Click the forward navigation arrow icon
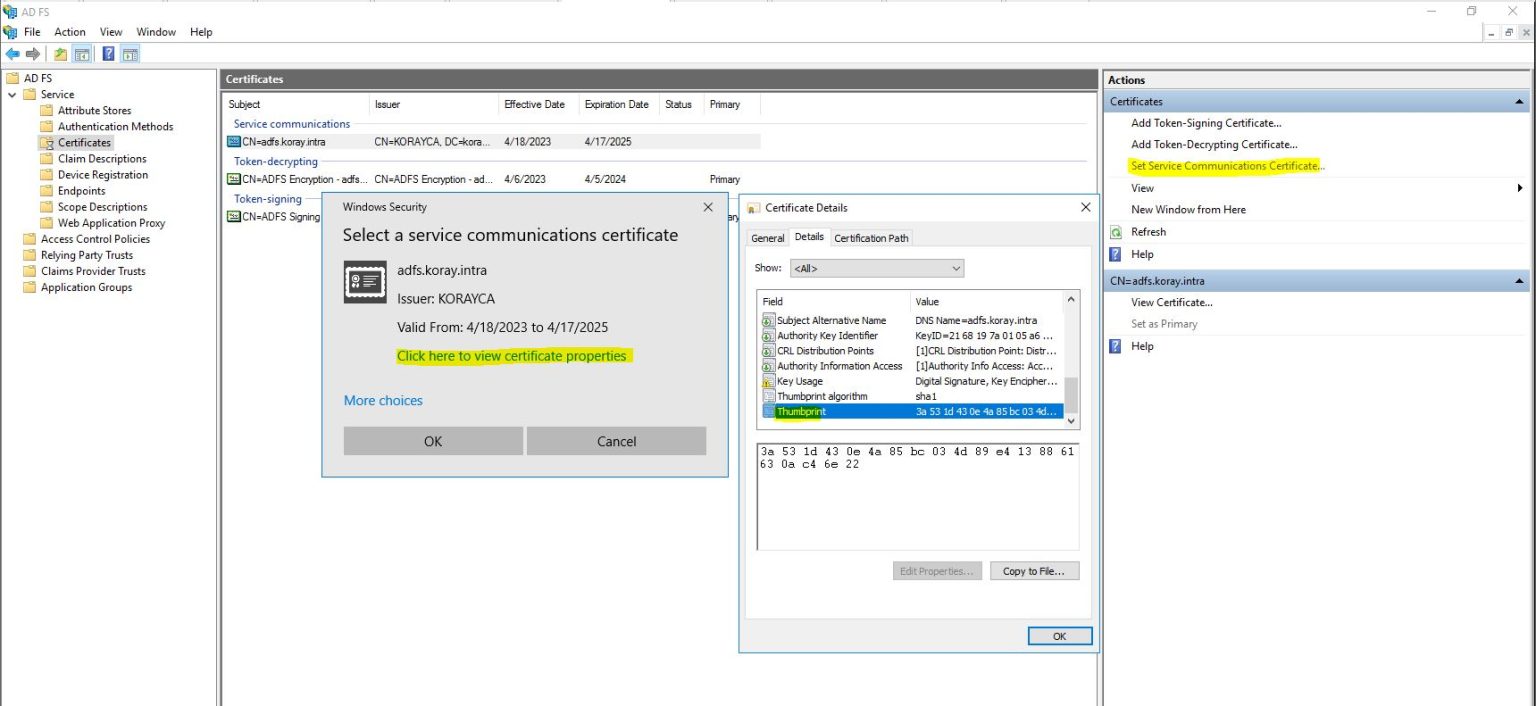 pyautogui.click(x=32, y=54)
